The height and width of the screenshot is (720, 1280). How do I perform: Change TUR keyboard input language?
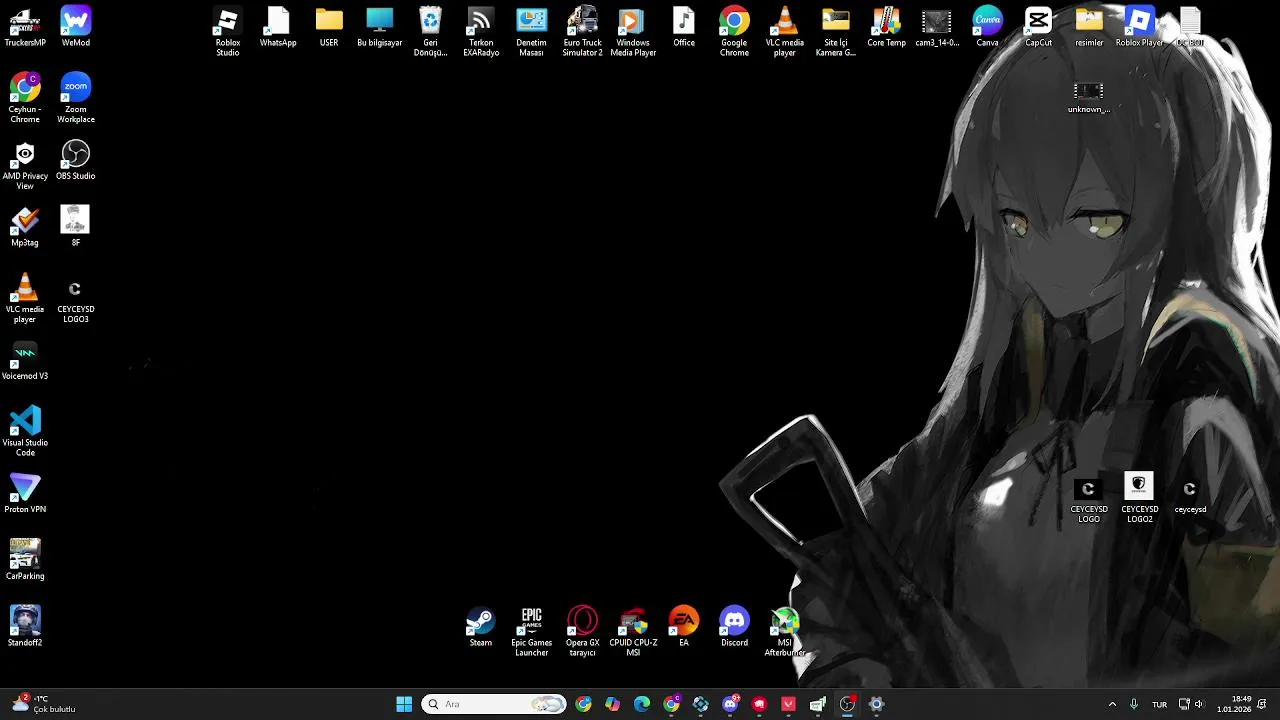[x=1160, y=704]
